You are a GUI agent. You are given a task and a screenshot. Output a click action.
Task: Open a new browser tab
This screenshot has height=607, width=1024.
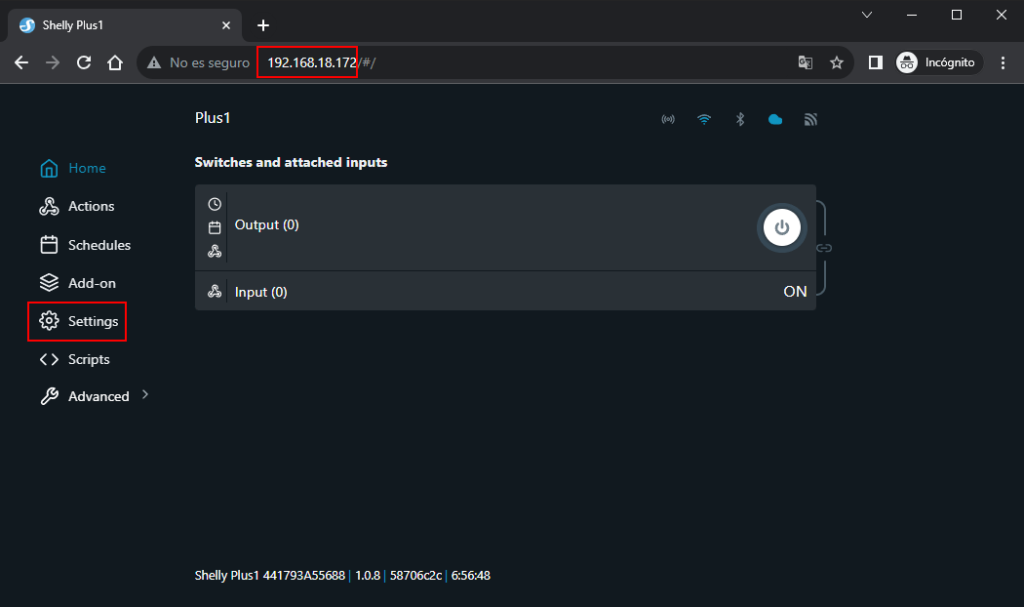coord(263,25)
